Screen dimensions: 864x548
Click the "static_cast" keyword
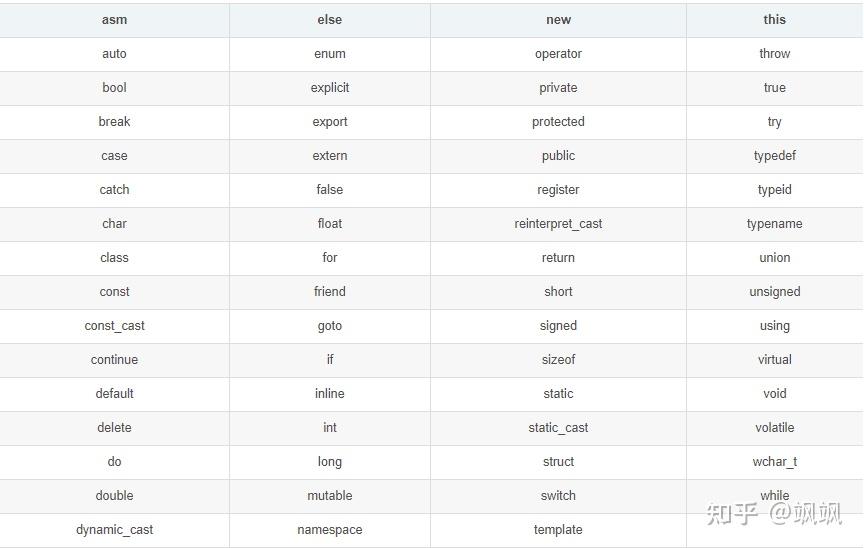558,428
